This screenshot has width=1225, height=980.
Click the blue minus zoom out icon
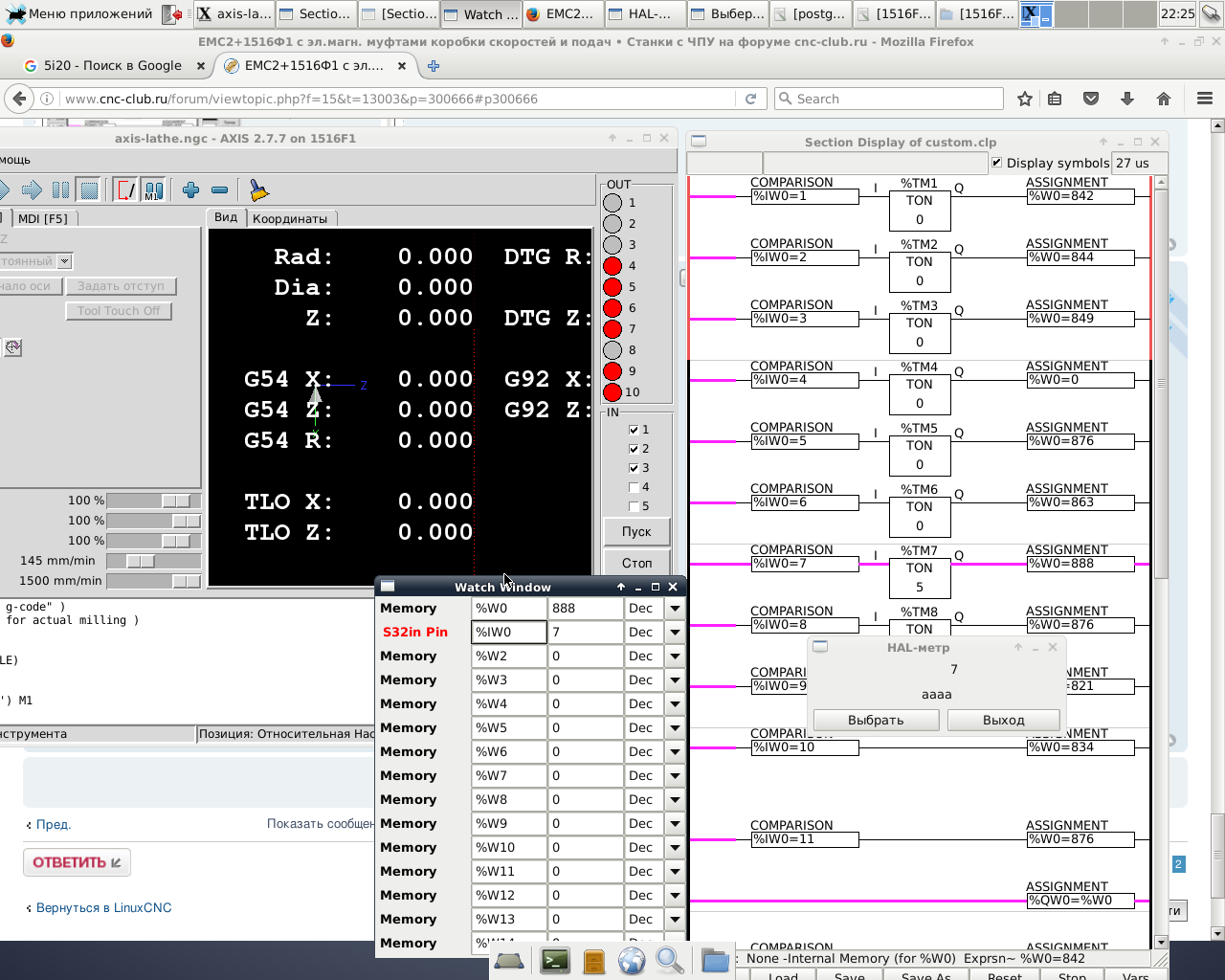(219, 190)
